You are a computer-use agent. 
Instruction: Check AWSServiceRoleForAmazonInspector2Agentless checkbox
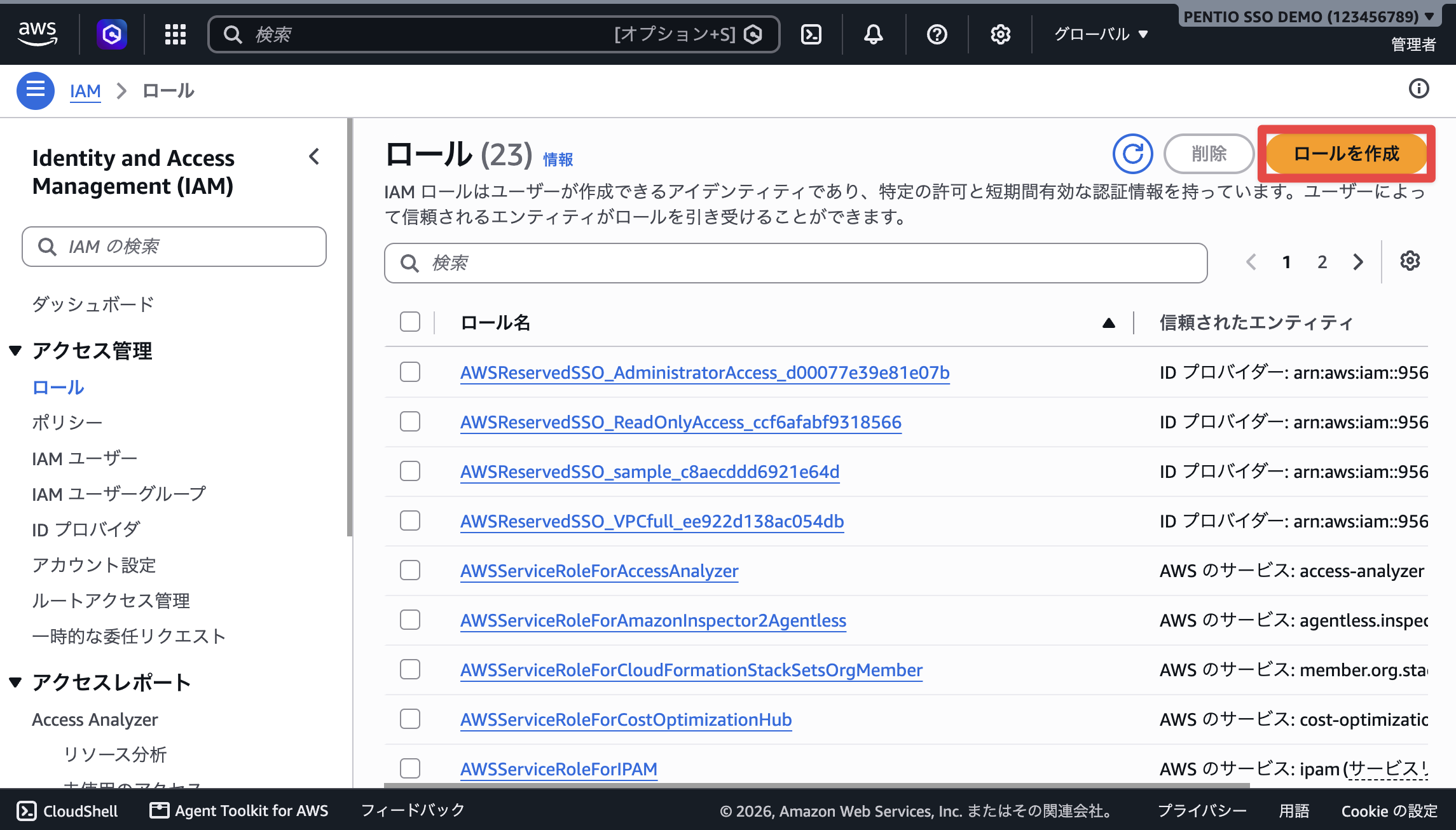tap(410, 620)
